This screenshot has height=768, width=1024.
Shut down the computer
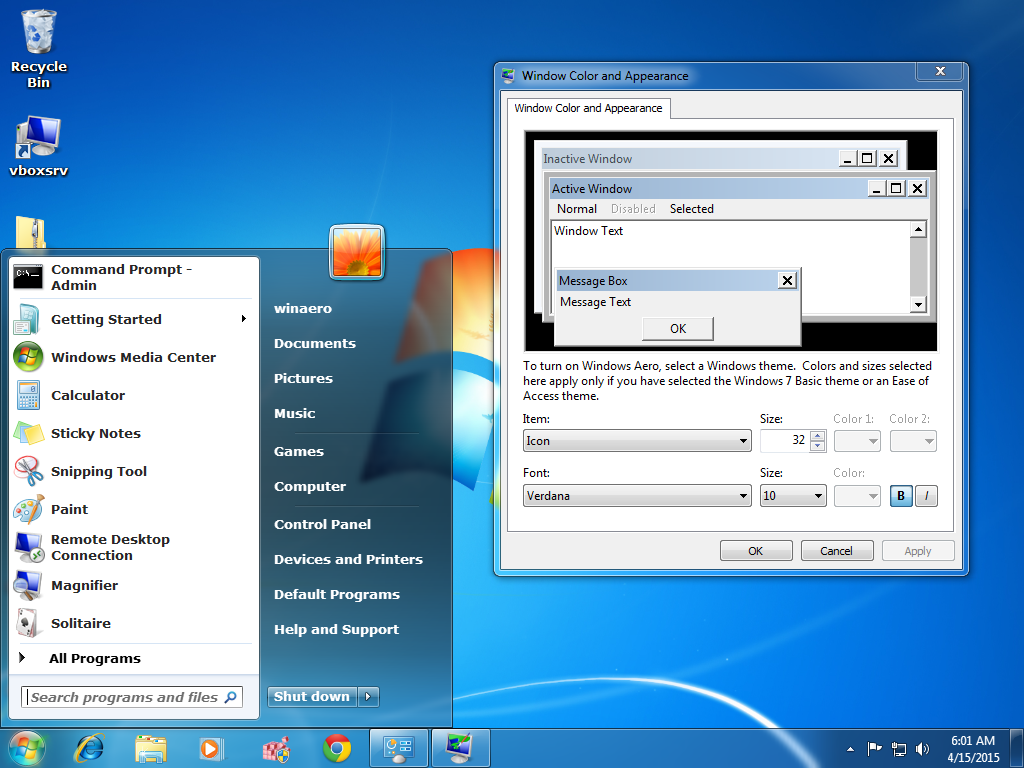[311, 696]
